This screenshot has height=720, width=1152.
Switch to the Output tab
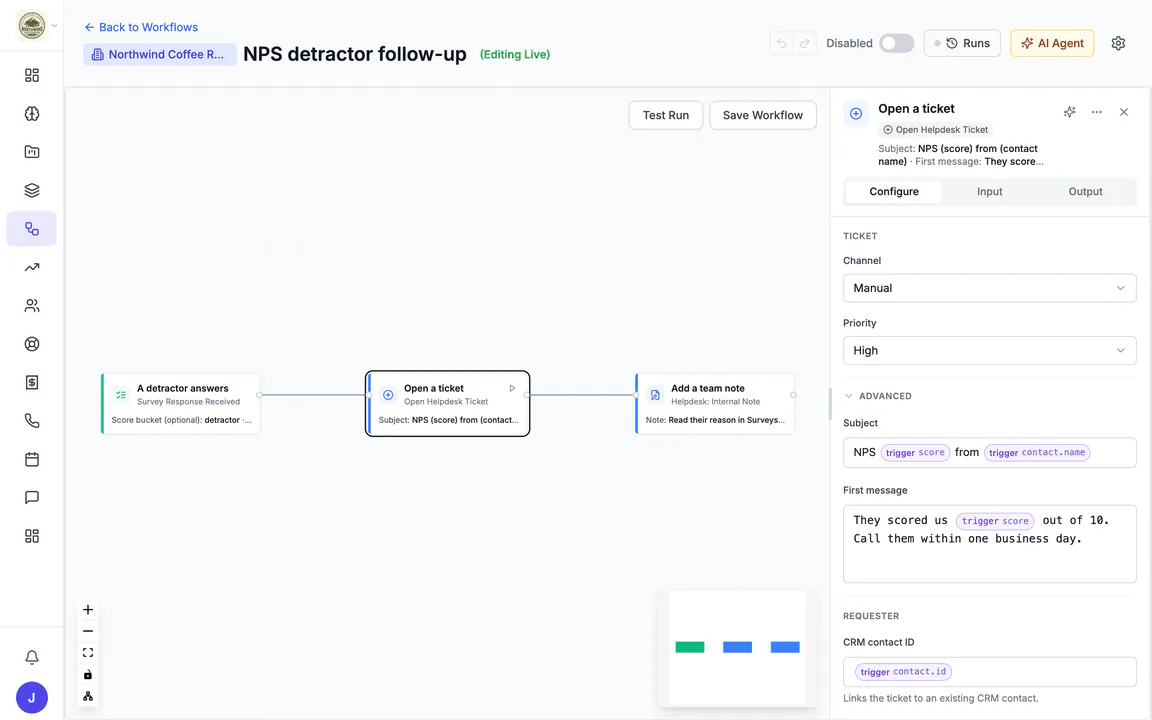tap(1085, 192)
